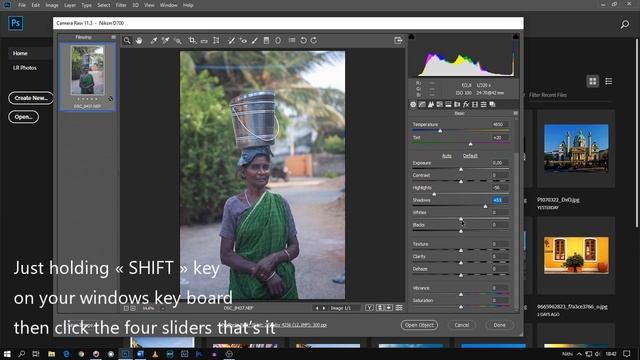Open the Effects (fx) panel tab
Viewport: 640px width, 360px height.
[466, 104]
